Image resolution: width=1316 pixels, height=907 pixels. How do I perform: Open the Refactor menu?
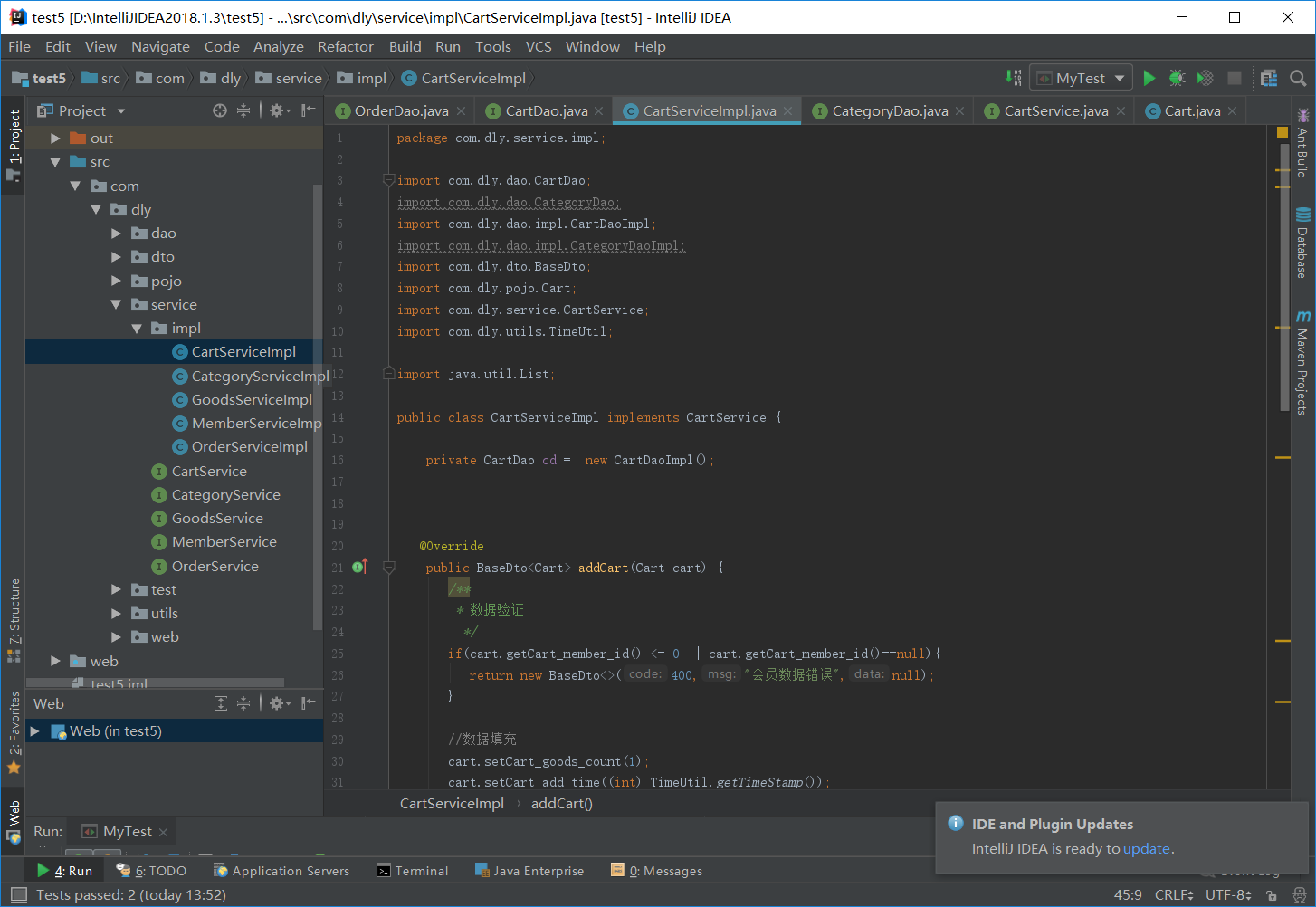coord(345,46)
